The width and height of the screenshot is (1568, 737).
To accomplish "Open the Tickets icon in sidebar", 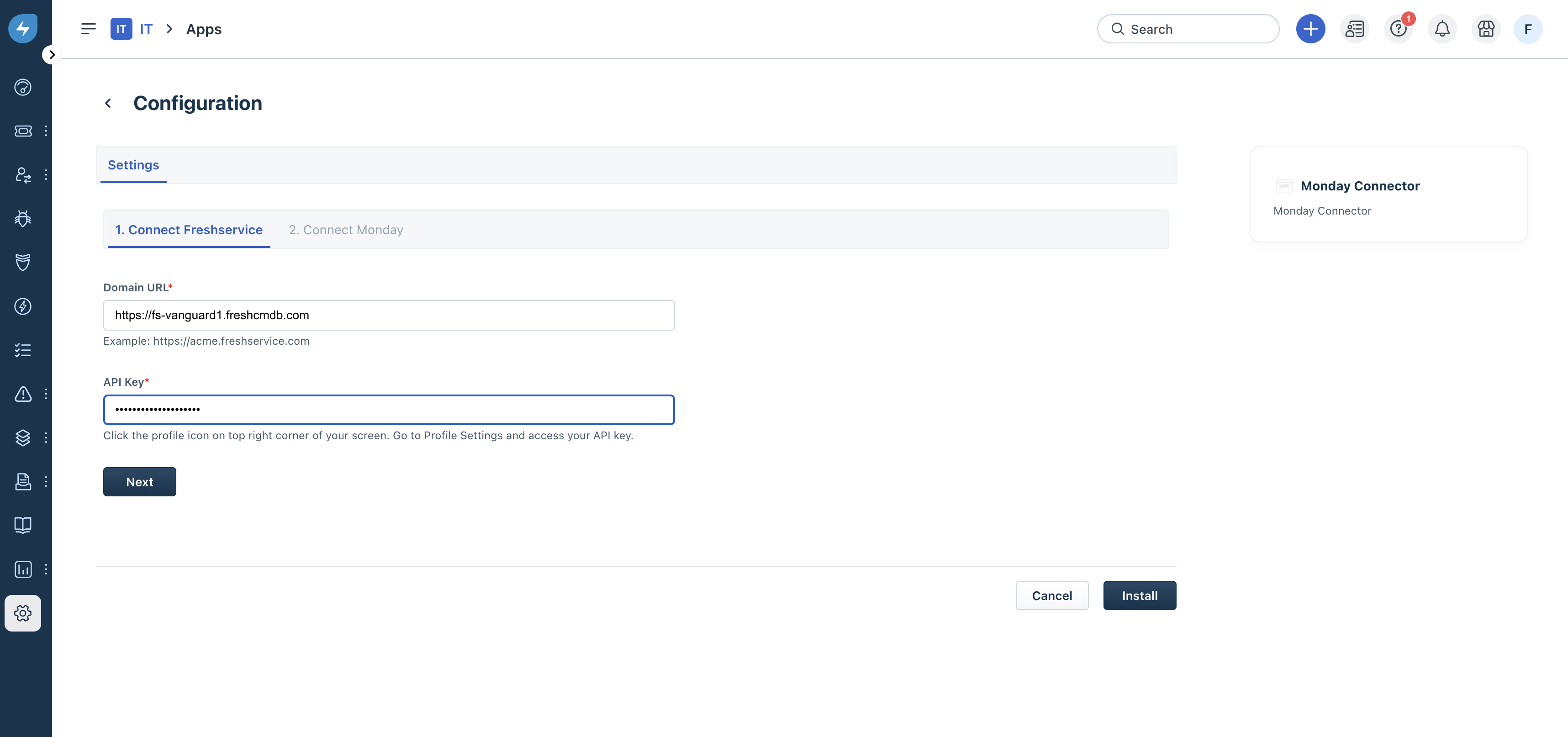I will coord(22,131).
